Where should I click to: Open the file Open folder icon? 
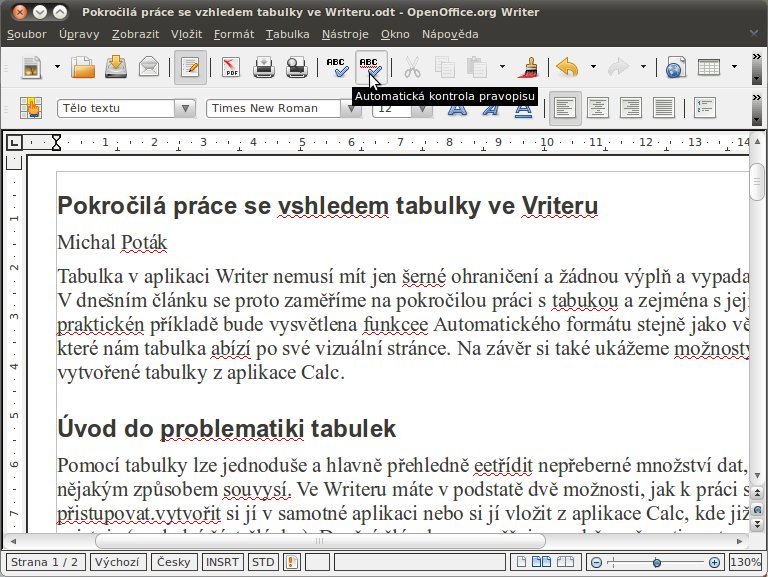tap(83, 67)
